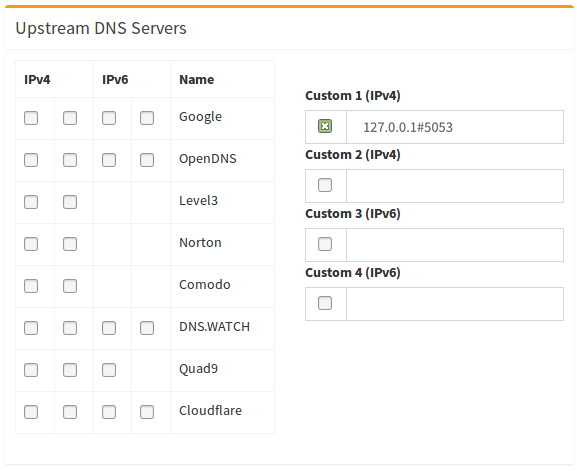Enable OpenDNS second IPv4 checkbox
The width and height of the screenshot is (577, 471).
pyautogui.click(x=70, y=160)
